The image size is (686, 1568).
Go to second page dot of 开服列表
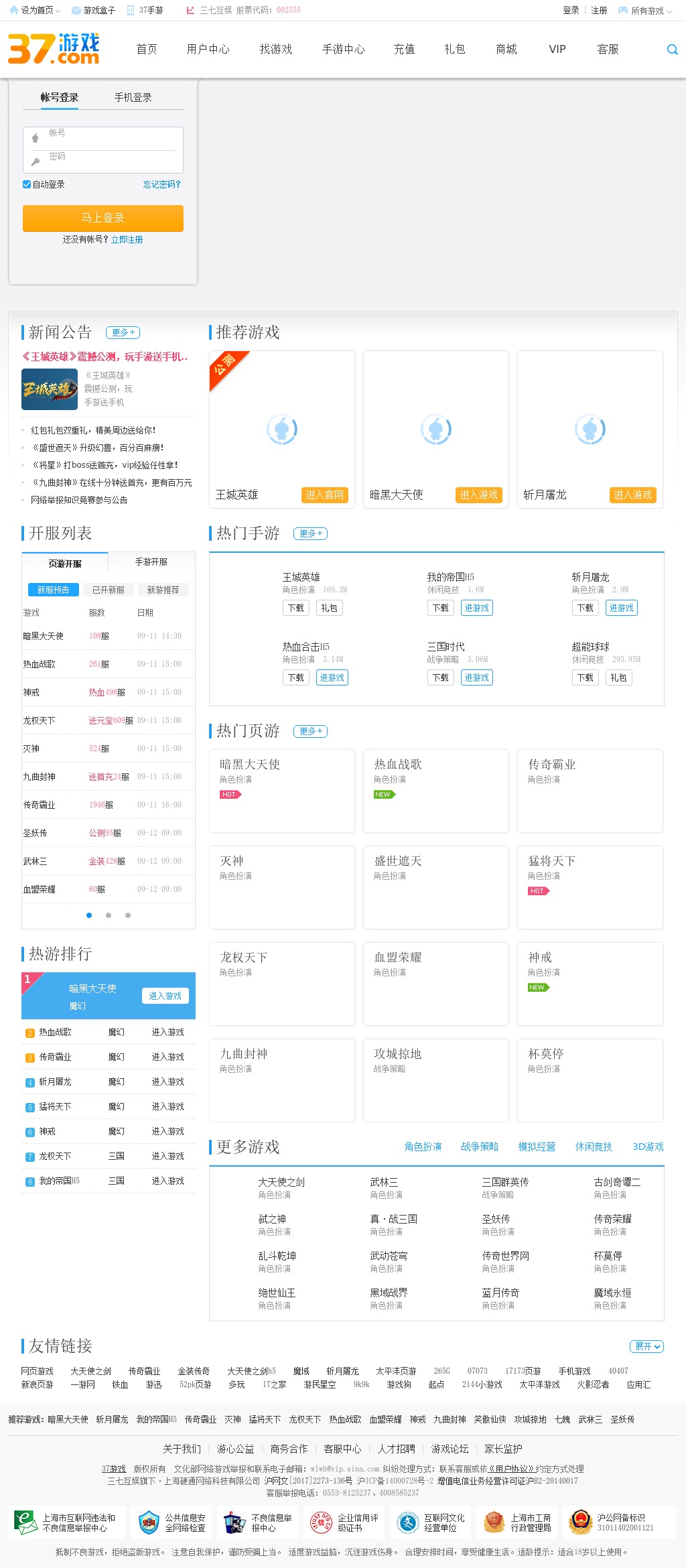(109, 915)
